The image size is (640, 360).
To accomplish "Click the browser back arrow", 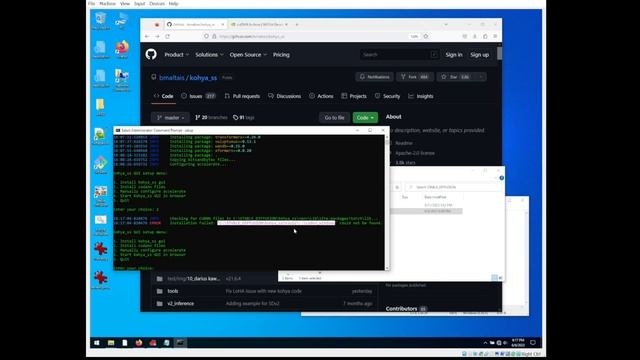I will [x=147, y=36].
